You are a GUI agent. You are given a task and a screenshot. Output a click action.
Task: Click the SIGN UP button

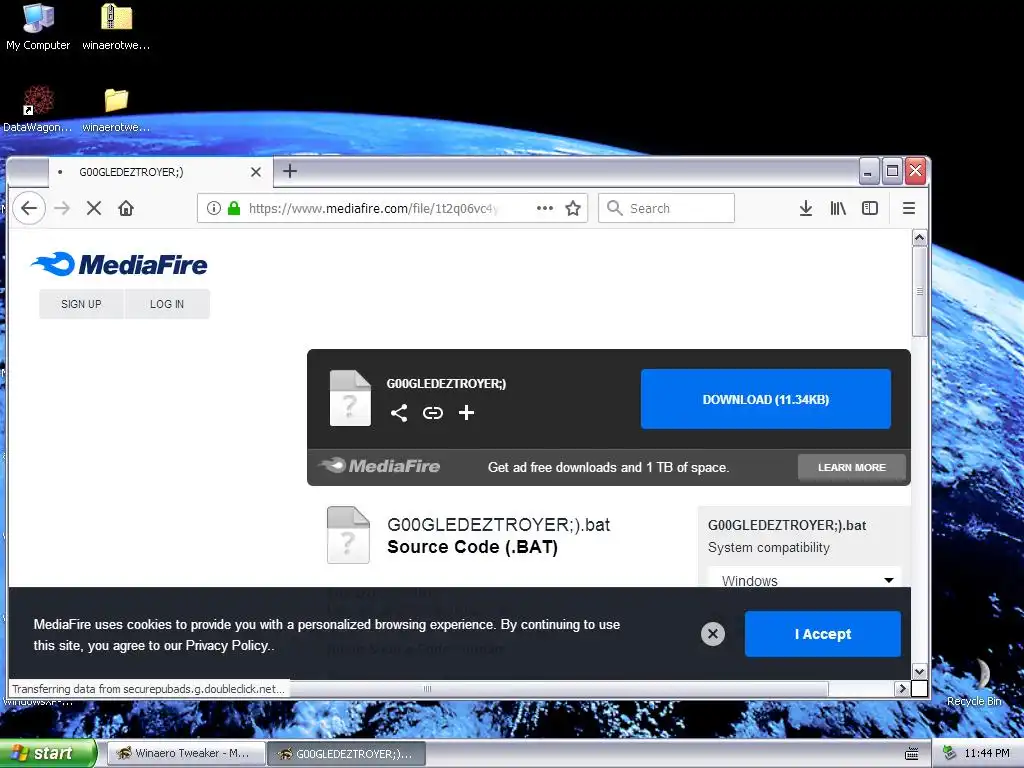click(81, 304)
